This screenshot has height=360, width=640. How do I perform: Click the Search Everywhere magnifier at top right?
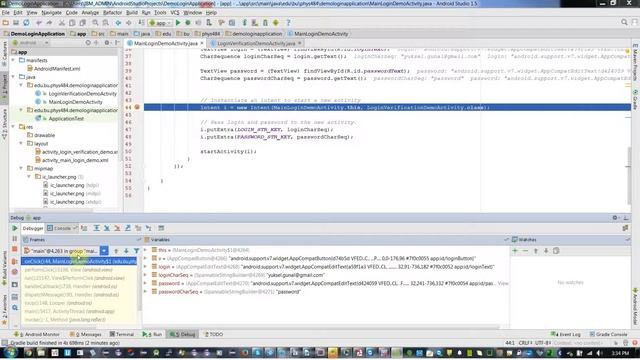point(624,22)
